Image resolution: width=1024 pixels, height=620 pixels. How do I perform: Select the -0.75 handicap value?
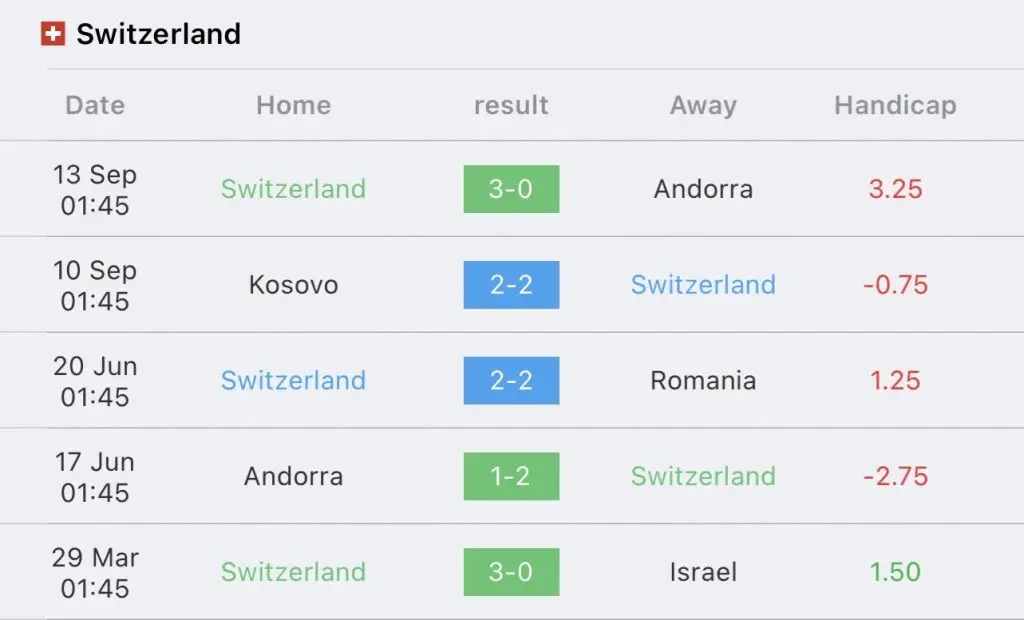click(x=895, y=285)
